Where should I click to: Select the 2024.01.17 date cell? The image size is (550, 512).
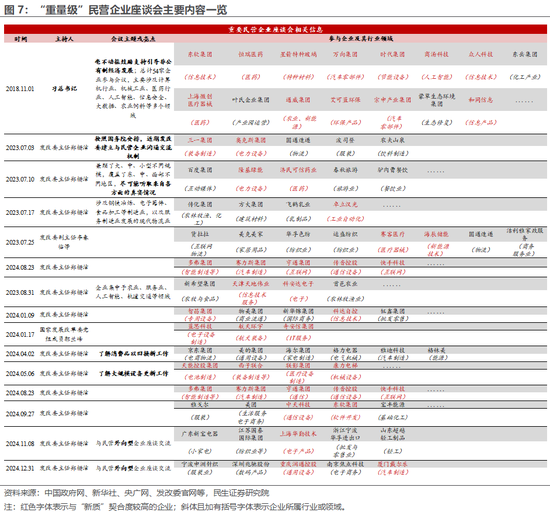click(x=20, y=335)
